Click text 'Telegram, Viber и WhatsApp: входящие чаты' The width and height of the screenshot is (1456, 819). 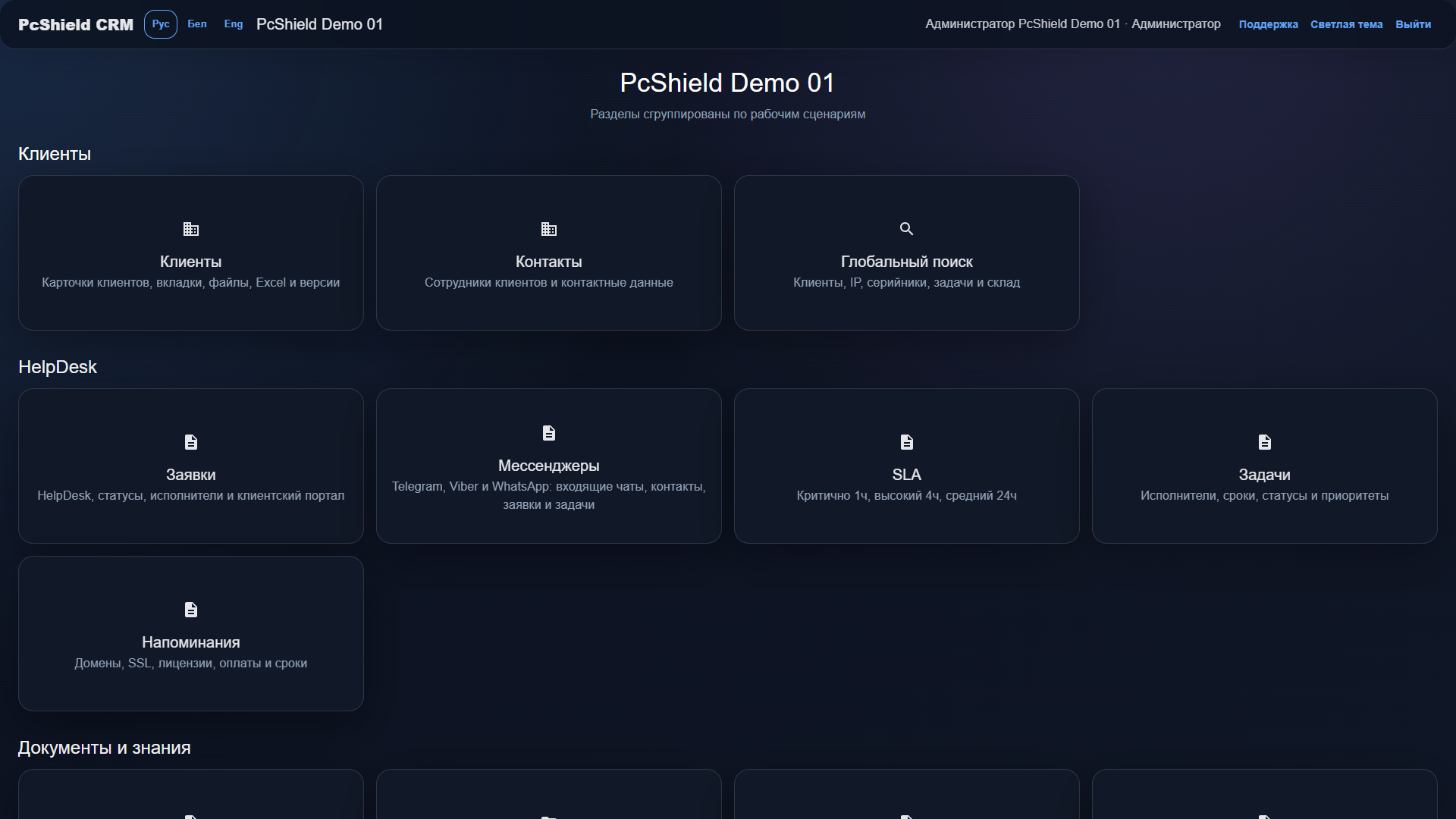pos(519,487)
